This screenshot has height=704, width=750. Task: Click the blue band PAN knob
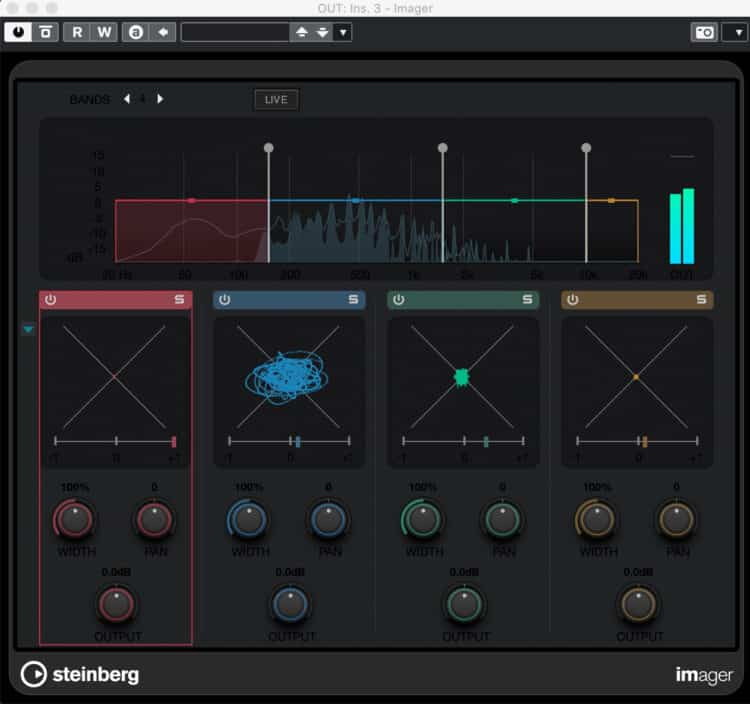tap(328, 518)
